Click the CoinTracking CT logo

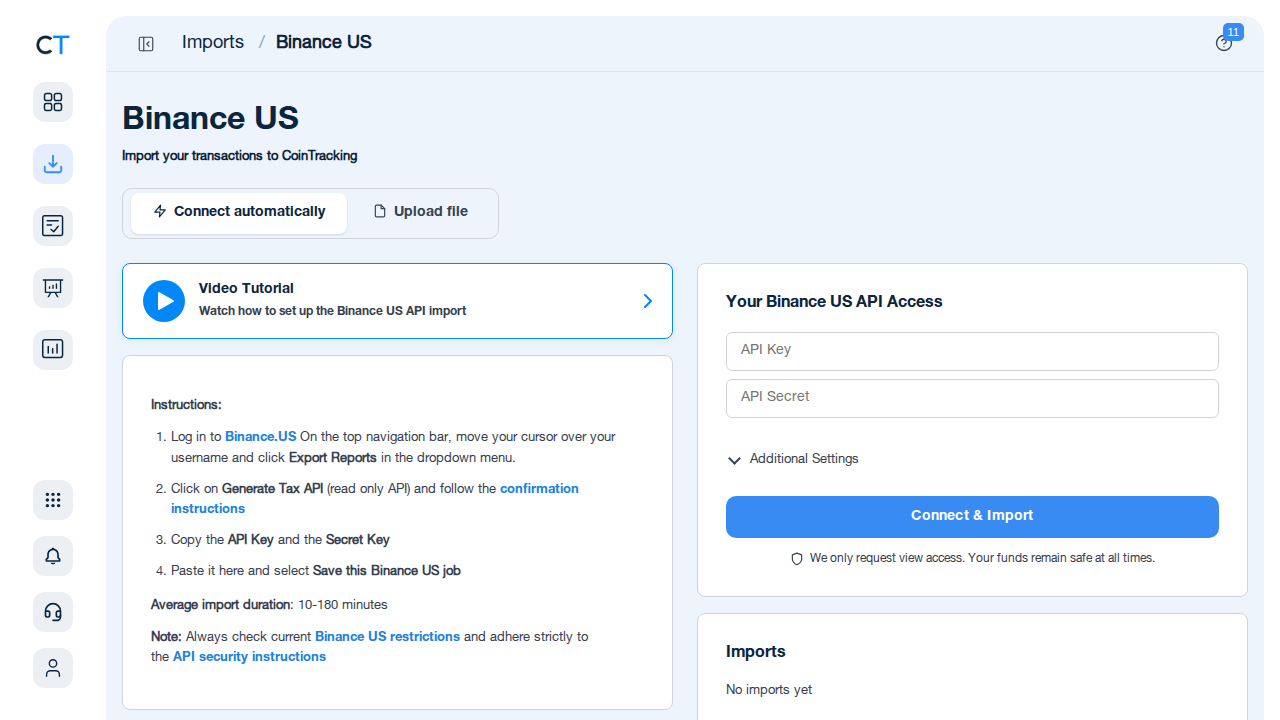[x=53, y=45]
